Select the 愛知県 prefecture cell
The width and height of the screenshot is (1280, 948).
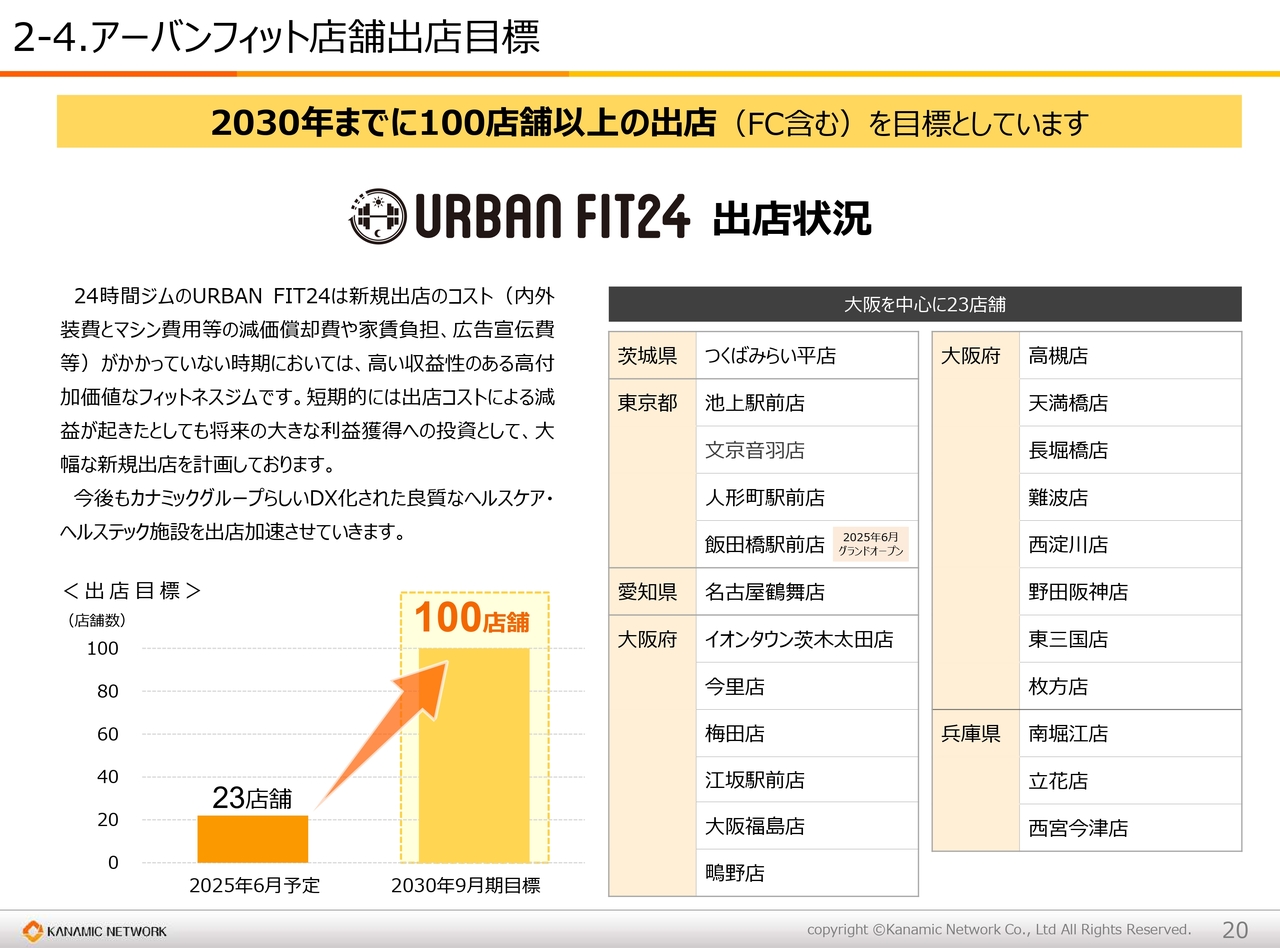[x=652, y=592]
